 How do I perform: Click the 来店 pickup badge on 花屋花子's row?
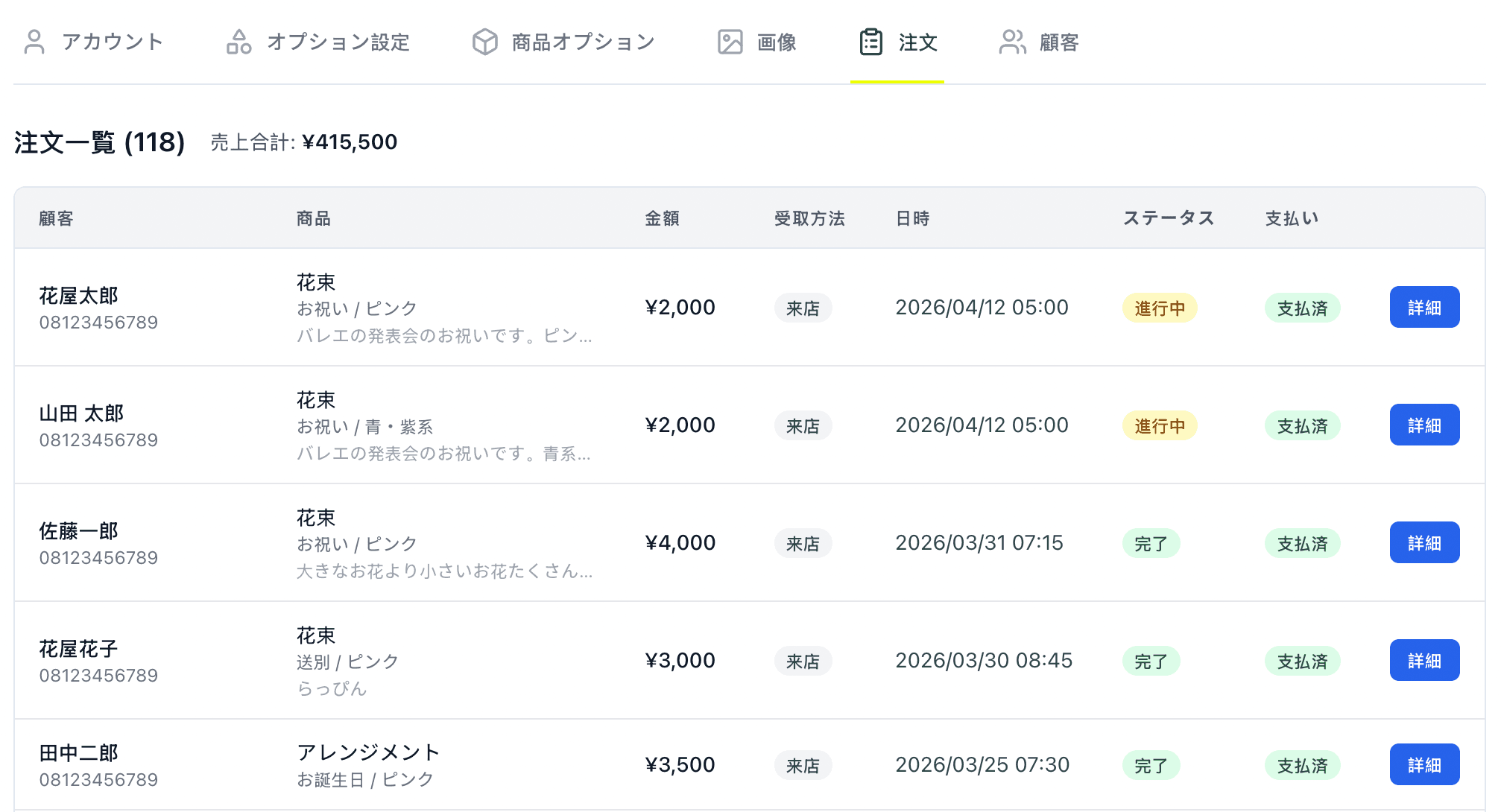[803, 661]
